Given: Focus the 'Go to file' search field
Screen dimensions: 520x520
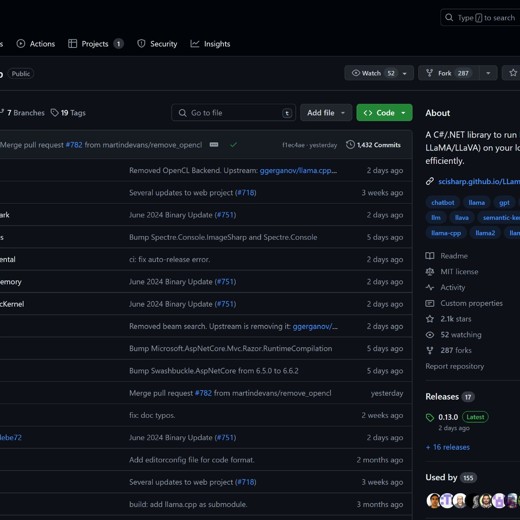Looking at the screenshot, I should tap(233, 113).
